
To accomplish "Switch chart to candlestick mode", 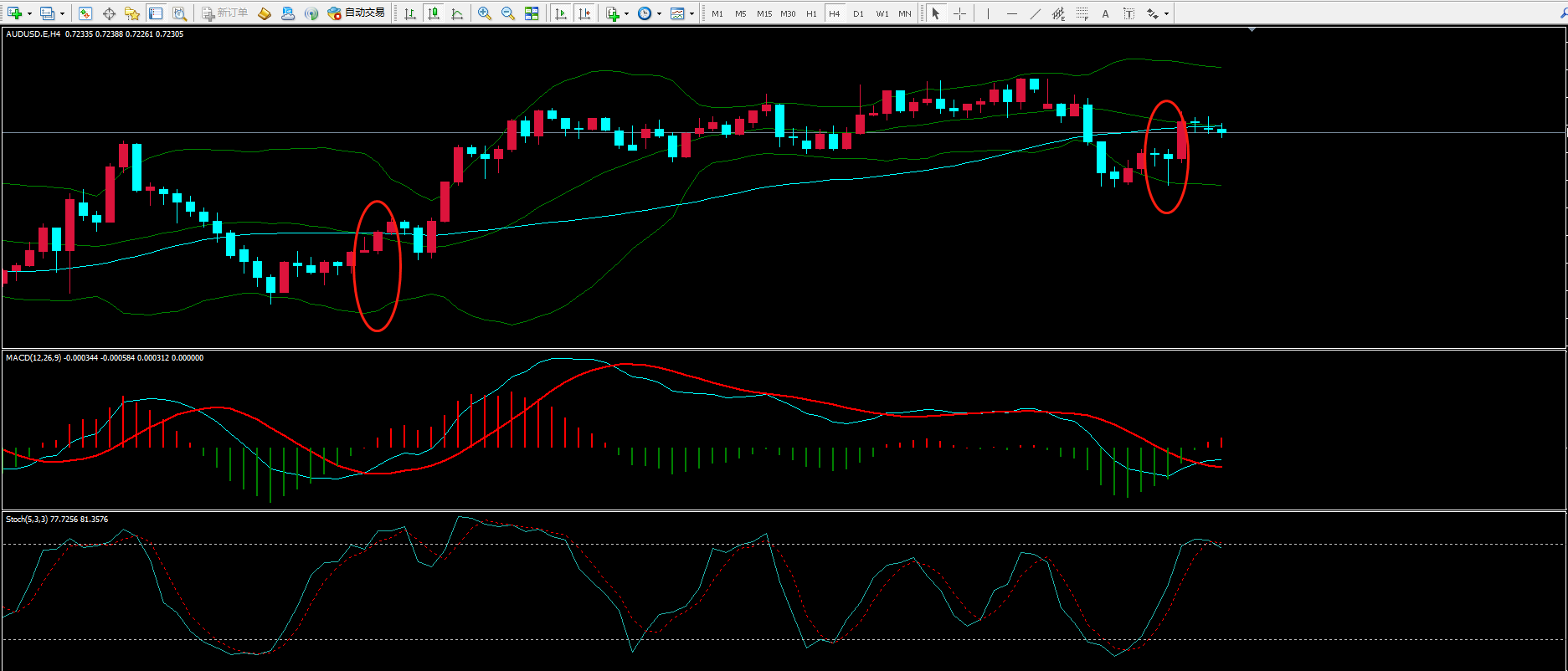I will 433,13.
